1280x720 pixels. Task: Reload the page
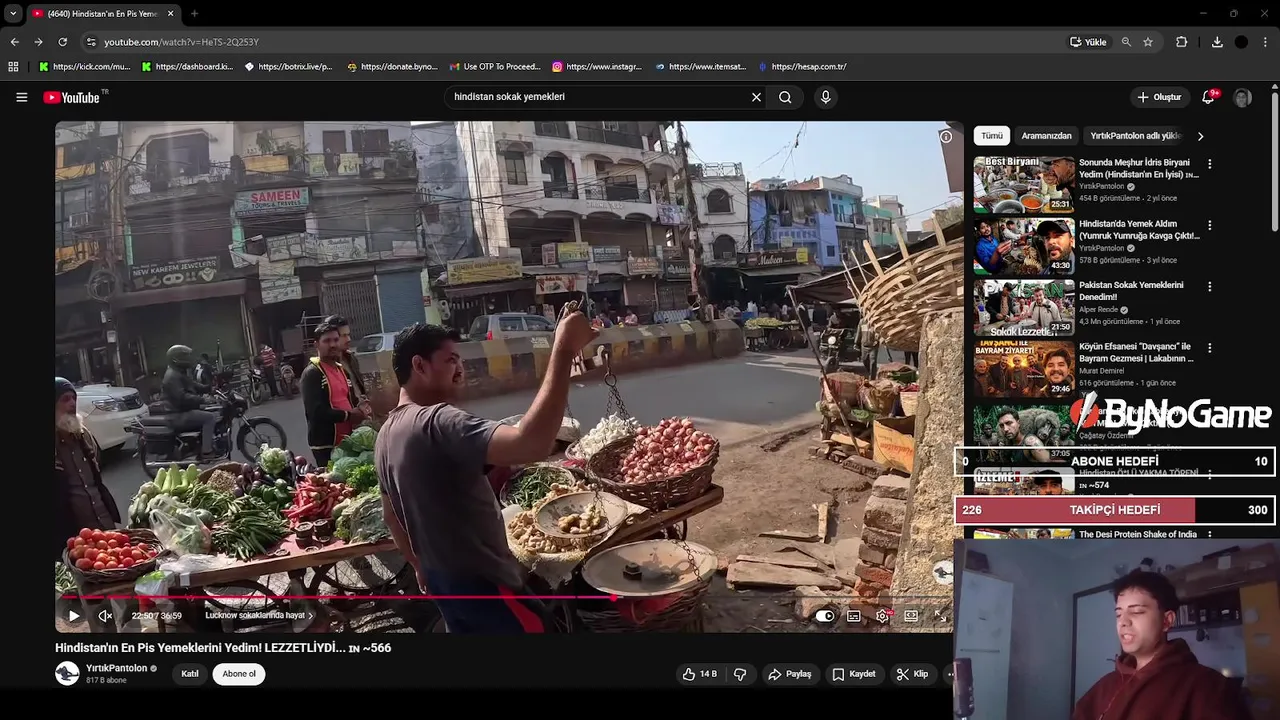[62, 42]
